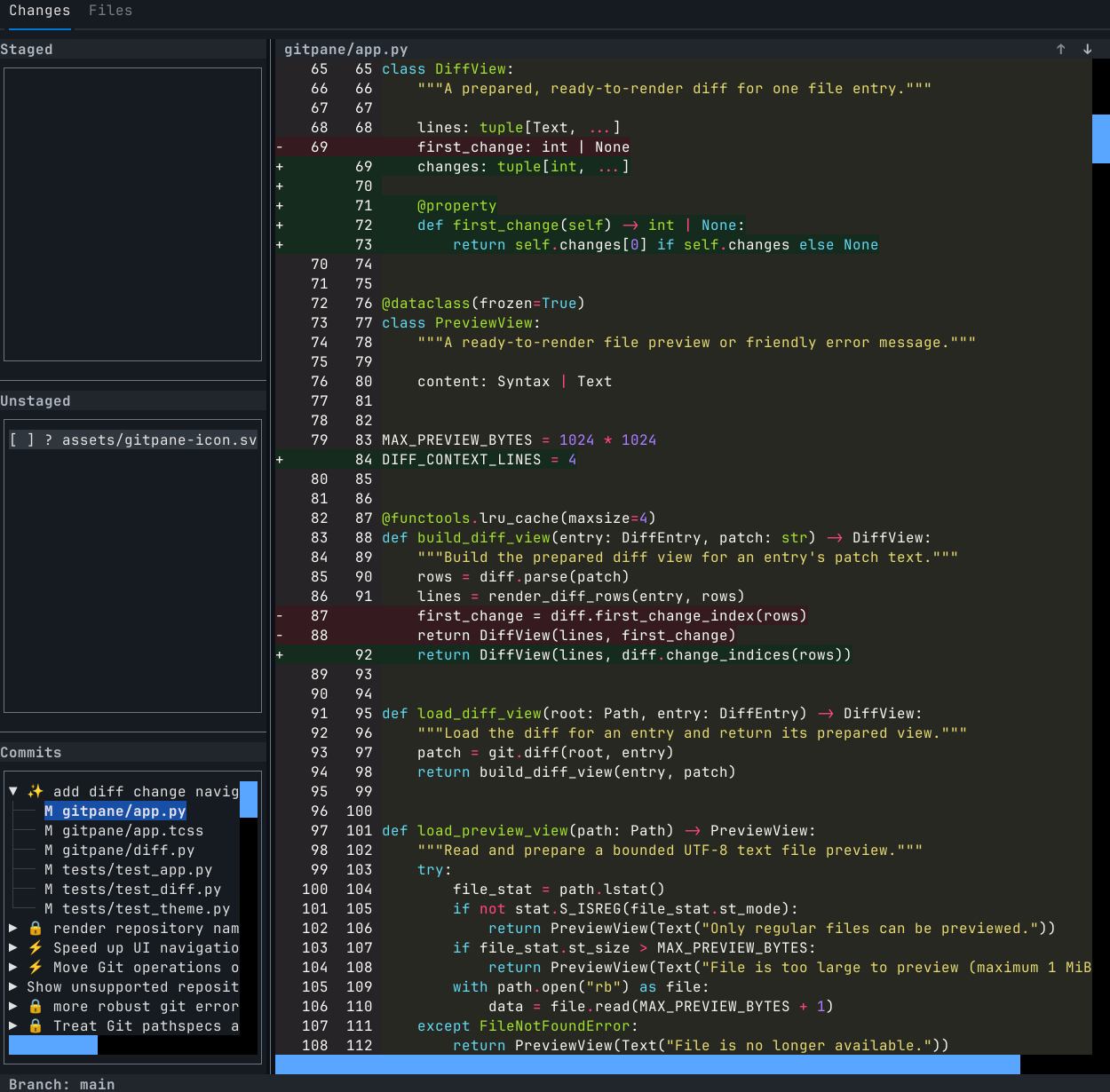
Task: Select gitpane/app.py in commit file tree
Action: [x=115, y=811]
